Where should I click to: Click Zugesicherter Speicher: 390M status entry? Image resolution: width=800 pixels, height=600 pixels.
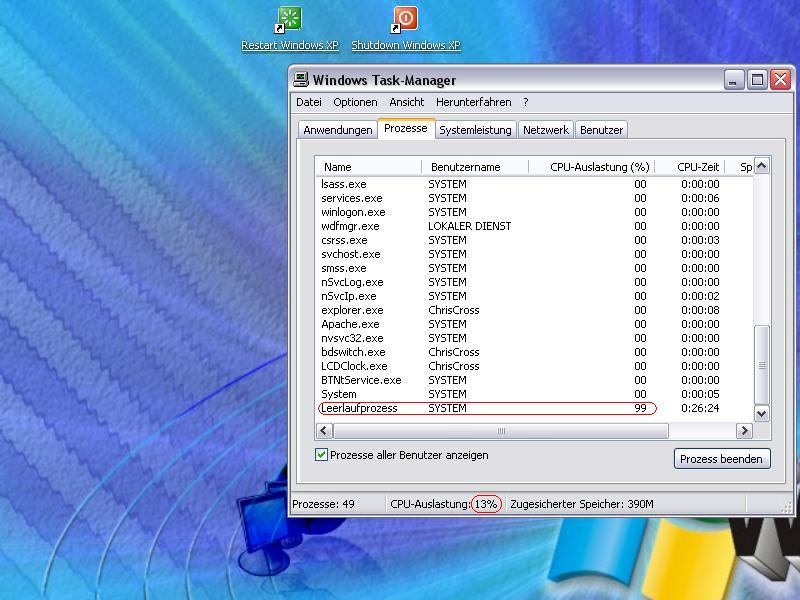click(x=582, y=504)
